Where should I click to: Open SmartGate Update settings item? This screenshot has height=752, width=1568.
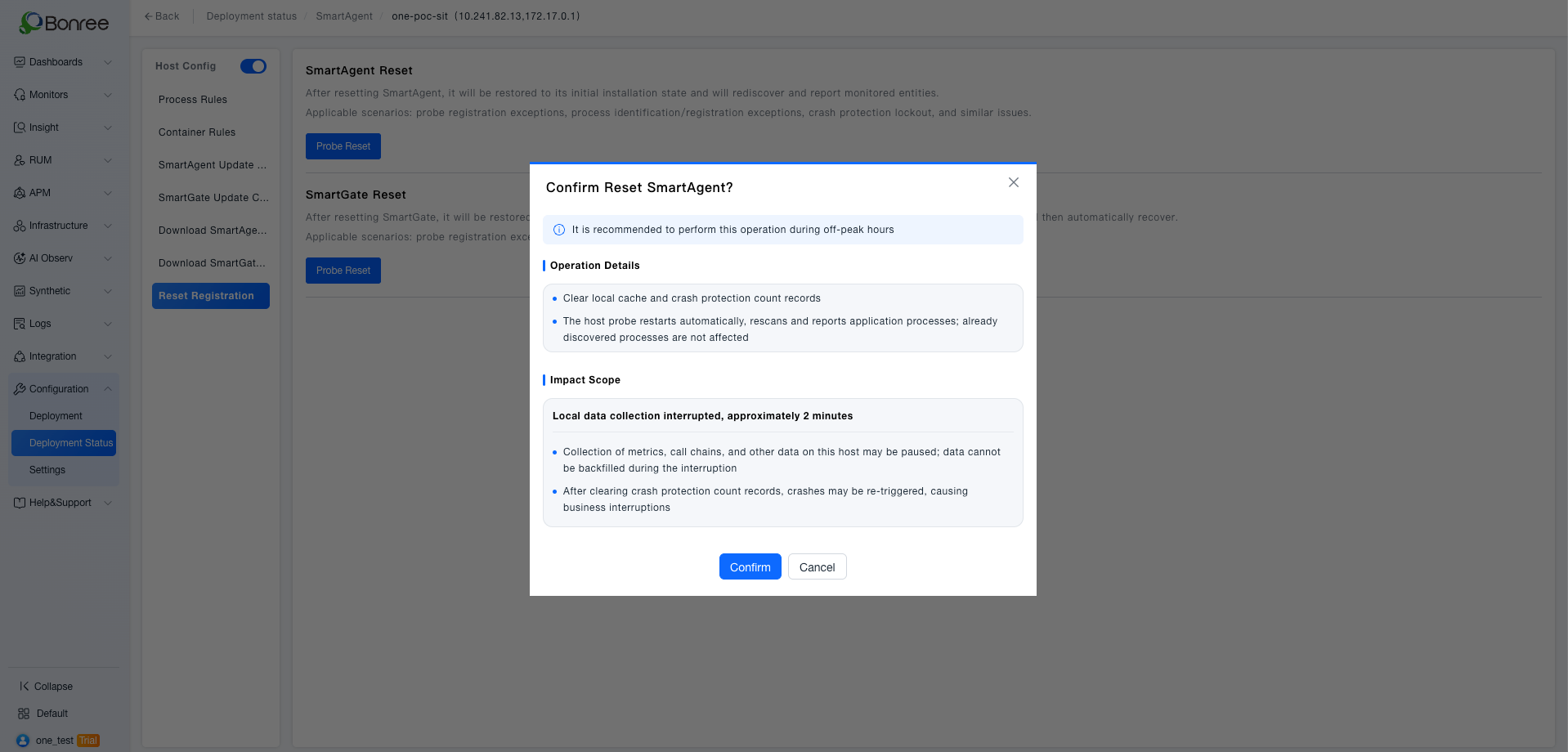pos(211,198)
